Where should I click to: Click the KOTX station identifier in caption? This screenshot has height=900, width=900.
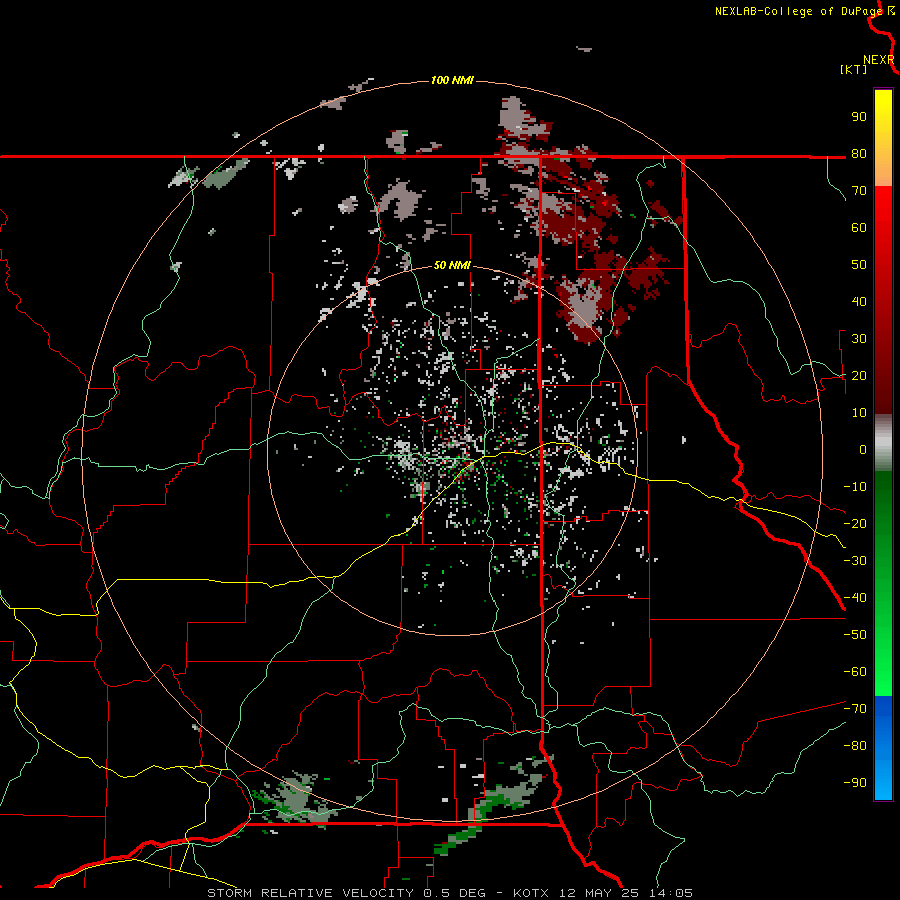click(x=532, y=893)
